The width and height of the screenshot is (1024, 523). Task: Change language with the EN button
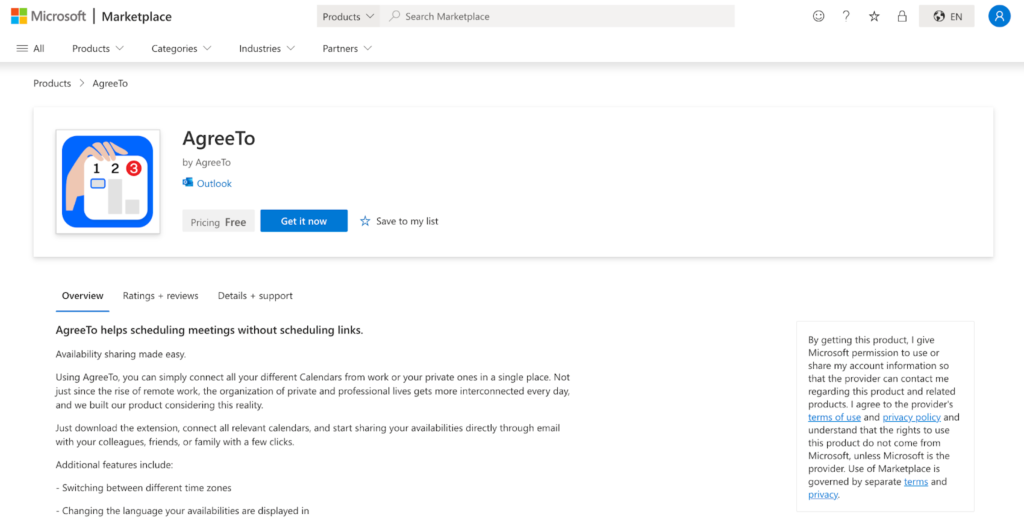[947, 16]
